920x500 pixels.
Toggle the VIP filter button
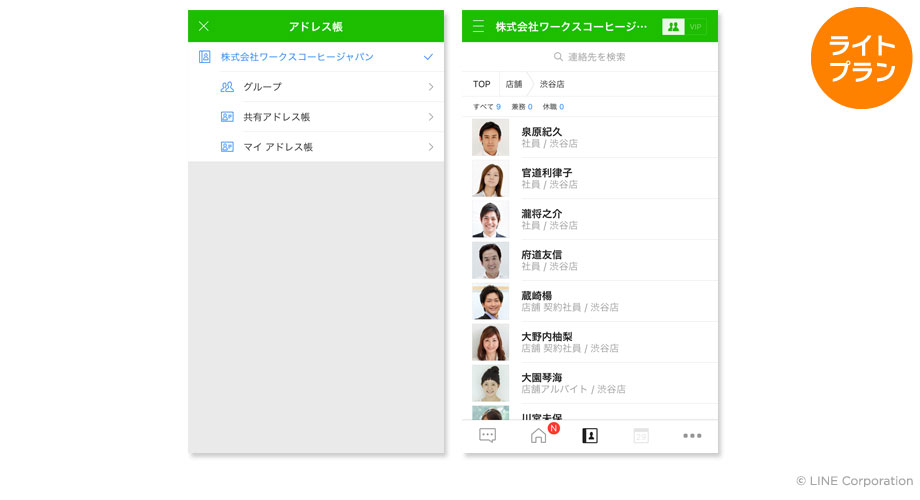(696, 27)
